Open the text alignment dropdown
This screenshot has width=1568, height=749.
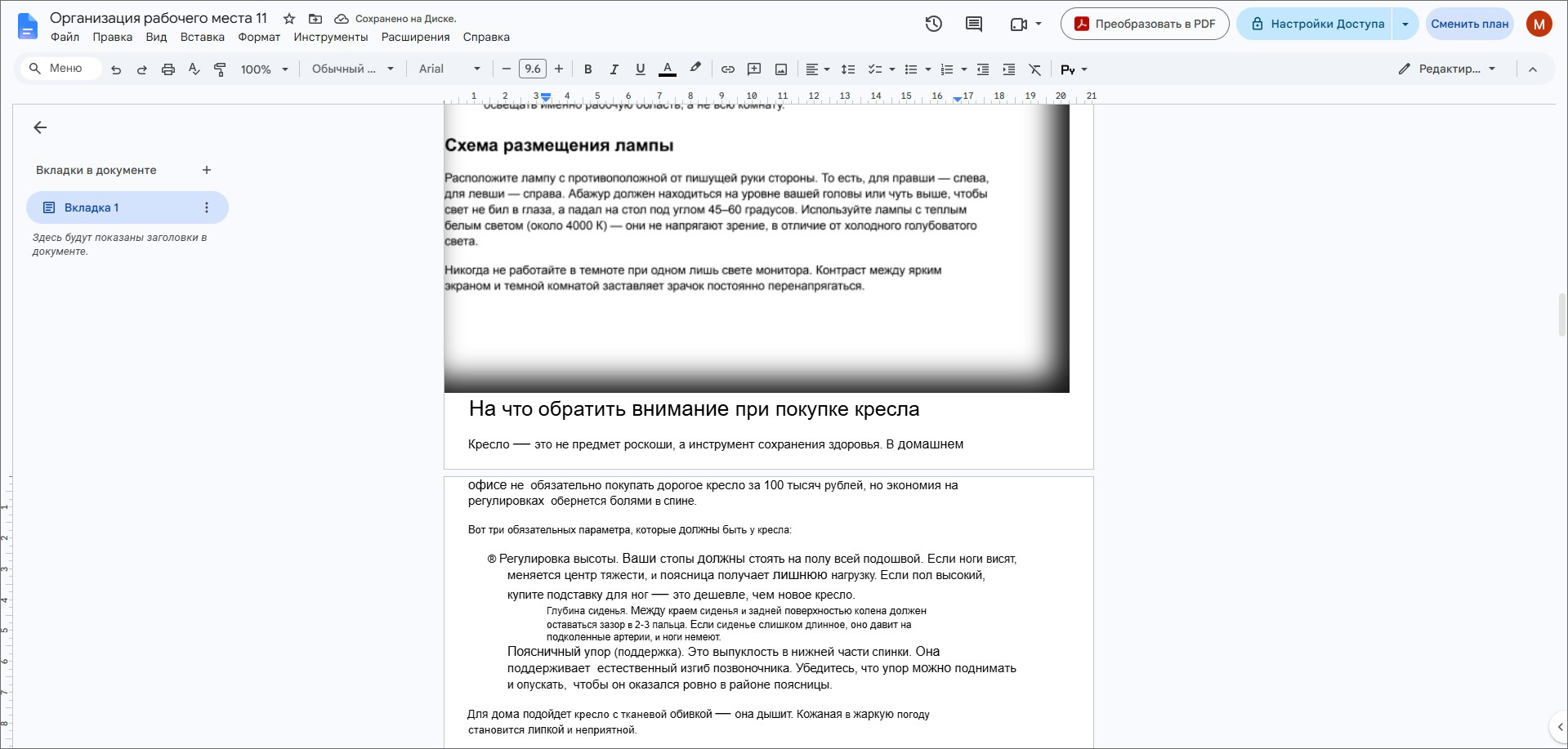pyautogui.click(x=818, y=69)
